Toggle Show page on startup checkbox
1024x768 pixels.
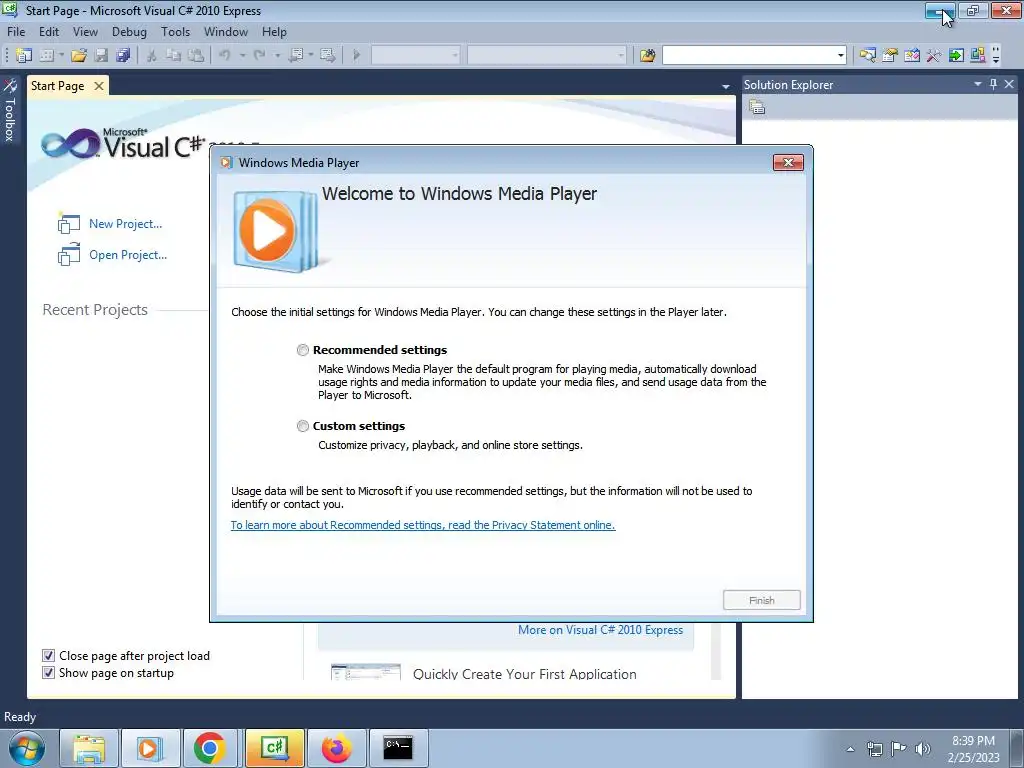[48, 673]
